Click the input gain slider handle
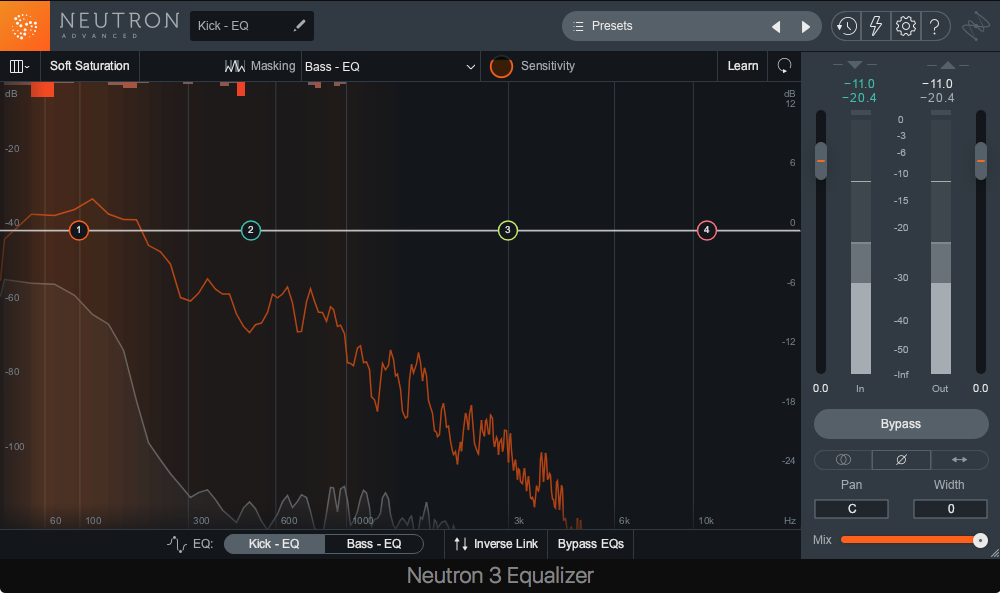 [x=821, y=161]
